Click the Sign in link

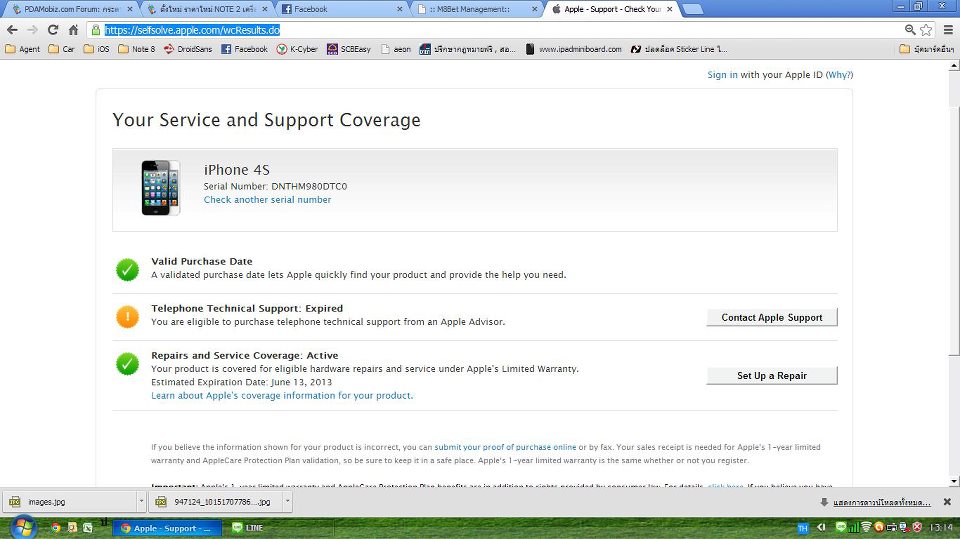[x=722, y=75]
